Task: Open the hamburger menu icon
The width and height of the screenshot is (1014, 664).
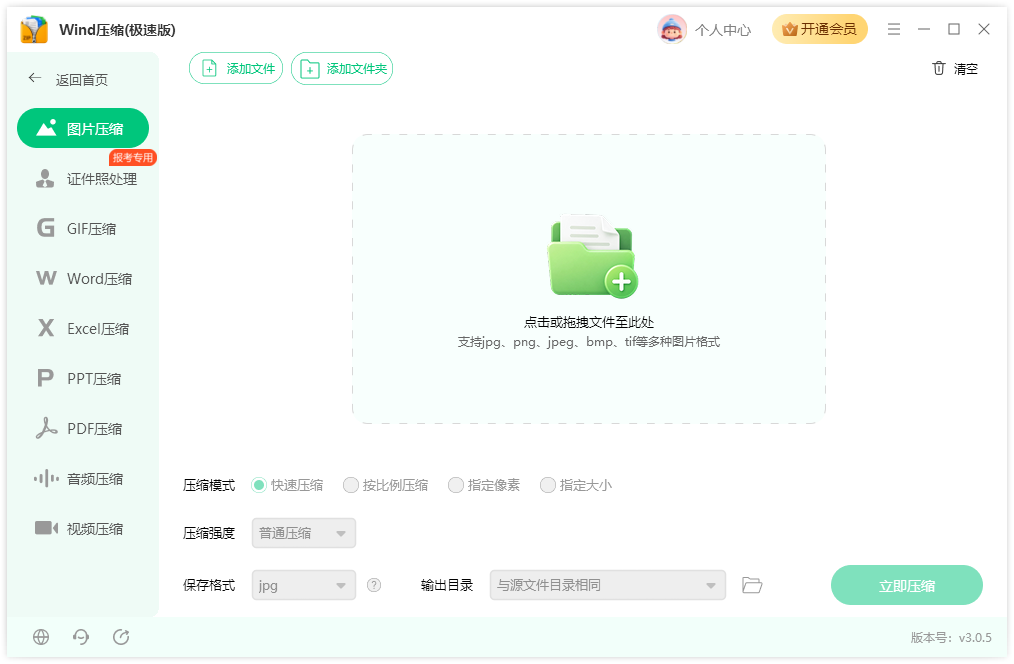Action: pos(894,29)
